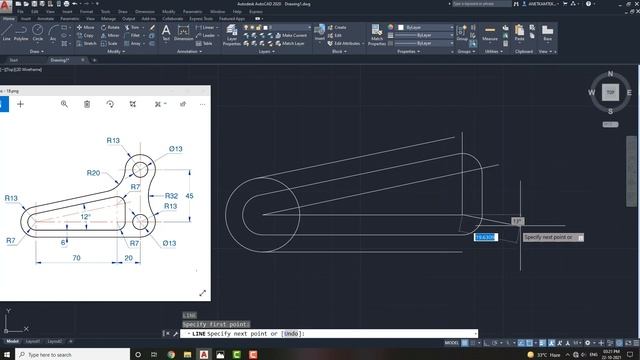Expand the Block panel dropdown
The width and height of the screenshot is (640, 360).
coord(339,52)
